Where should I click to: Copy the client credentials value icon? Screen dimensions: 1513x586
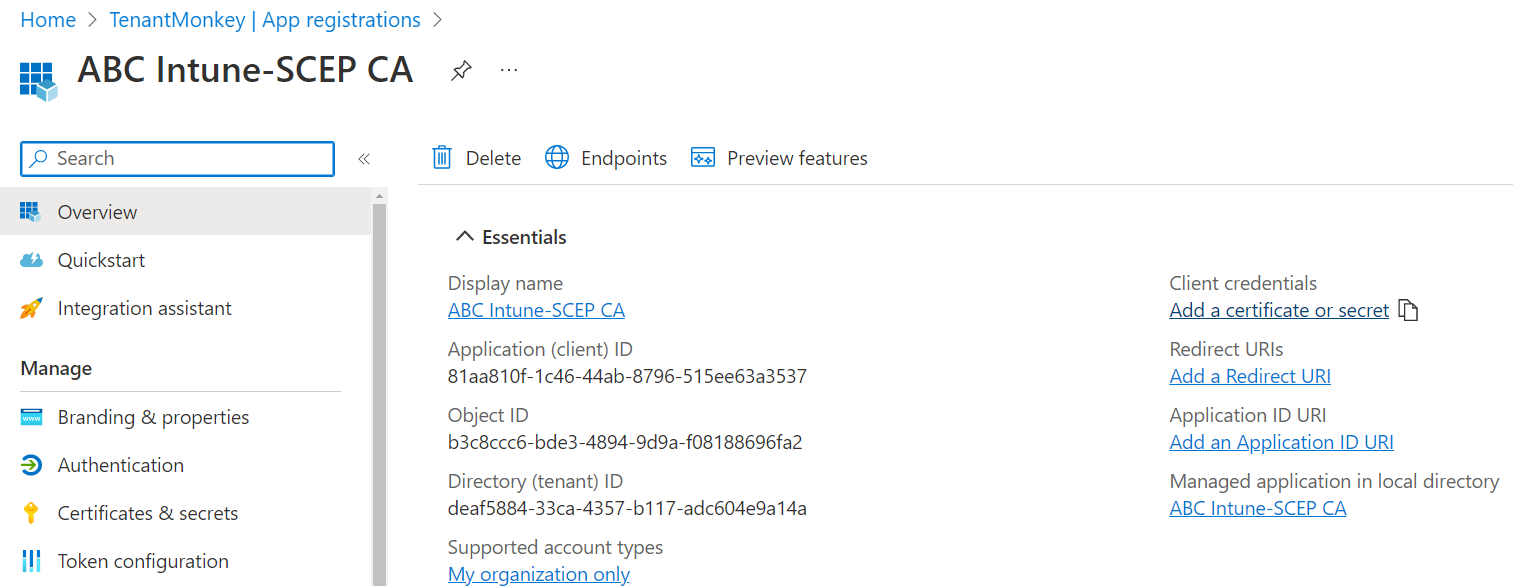[x=1409, y=310]
